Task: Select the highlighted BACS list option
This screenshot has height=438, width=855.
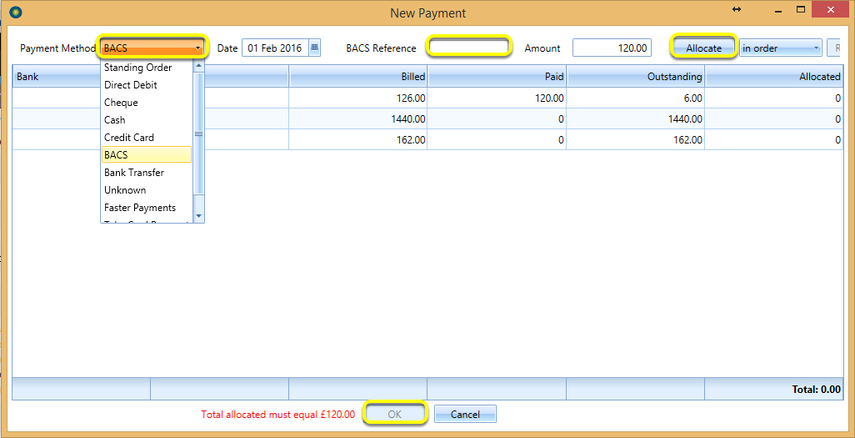Action: (x=146, y=155)
